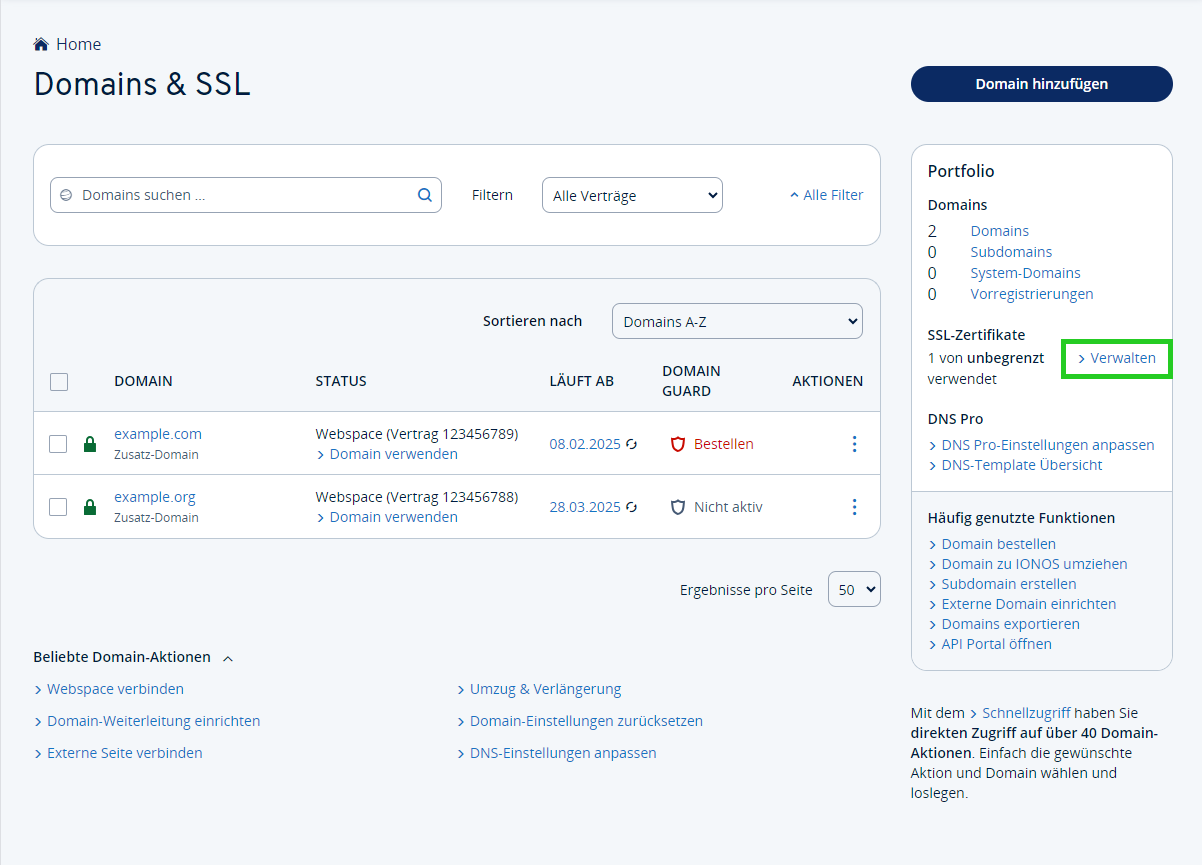The width and height of the screenshot is (1202, 865).
Task: Click the 28.03.2025 expiry date
Action: (585, 507)
